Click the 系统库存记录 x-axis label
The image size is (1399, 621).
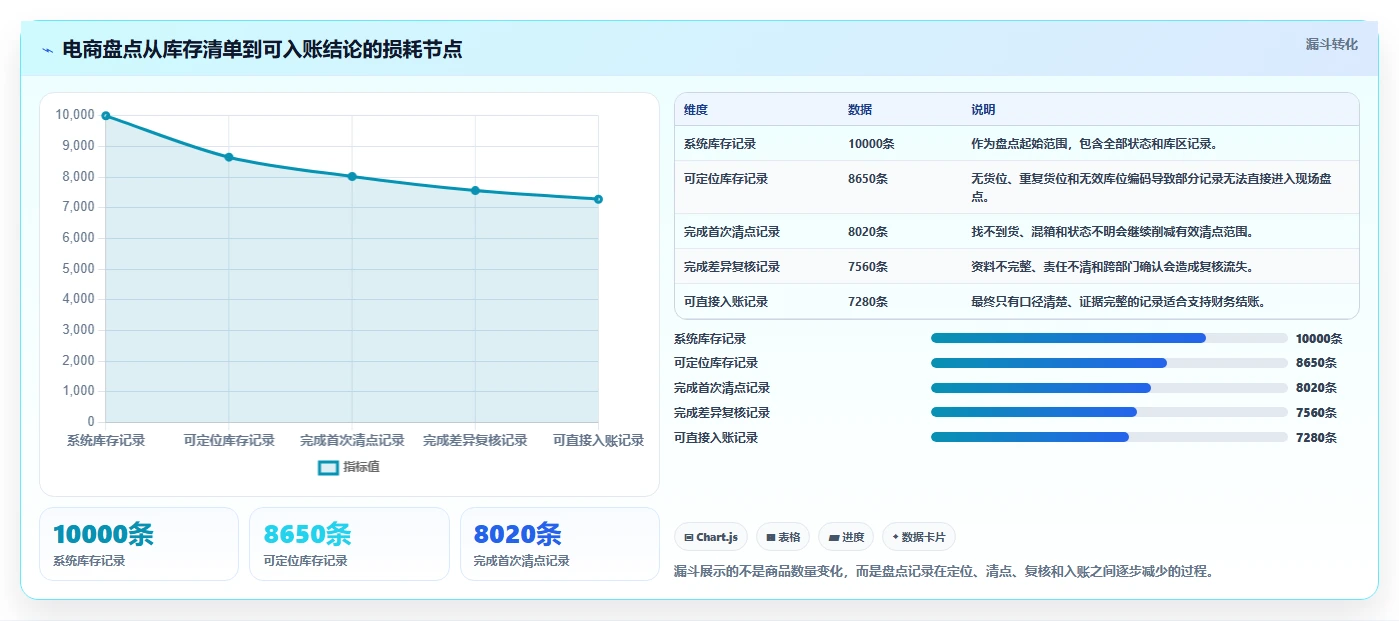(106, 441)
